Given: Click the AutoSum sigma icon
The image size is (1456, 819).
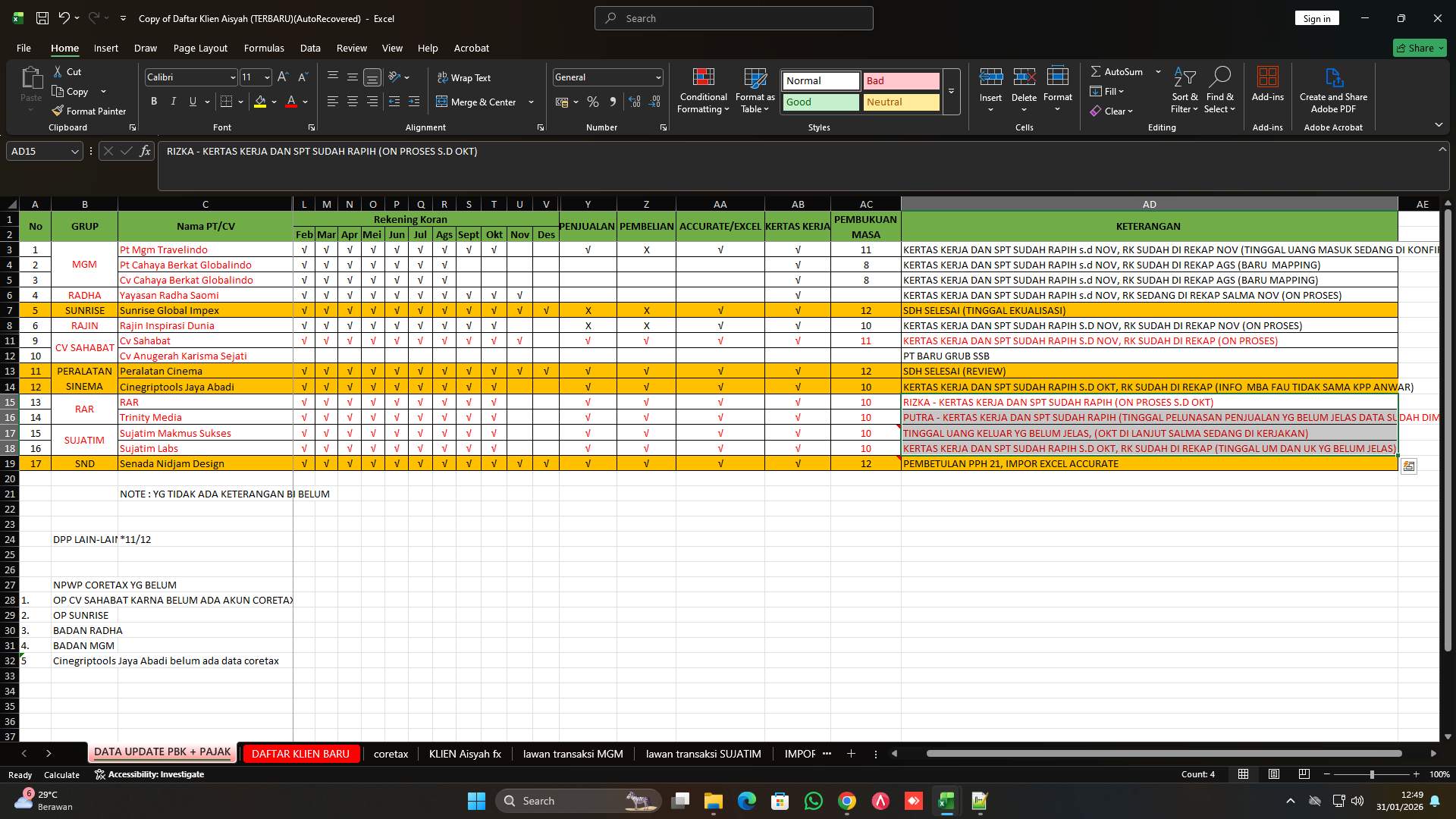Looking at the screenshot, I should (1096, 71).
